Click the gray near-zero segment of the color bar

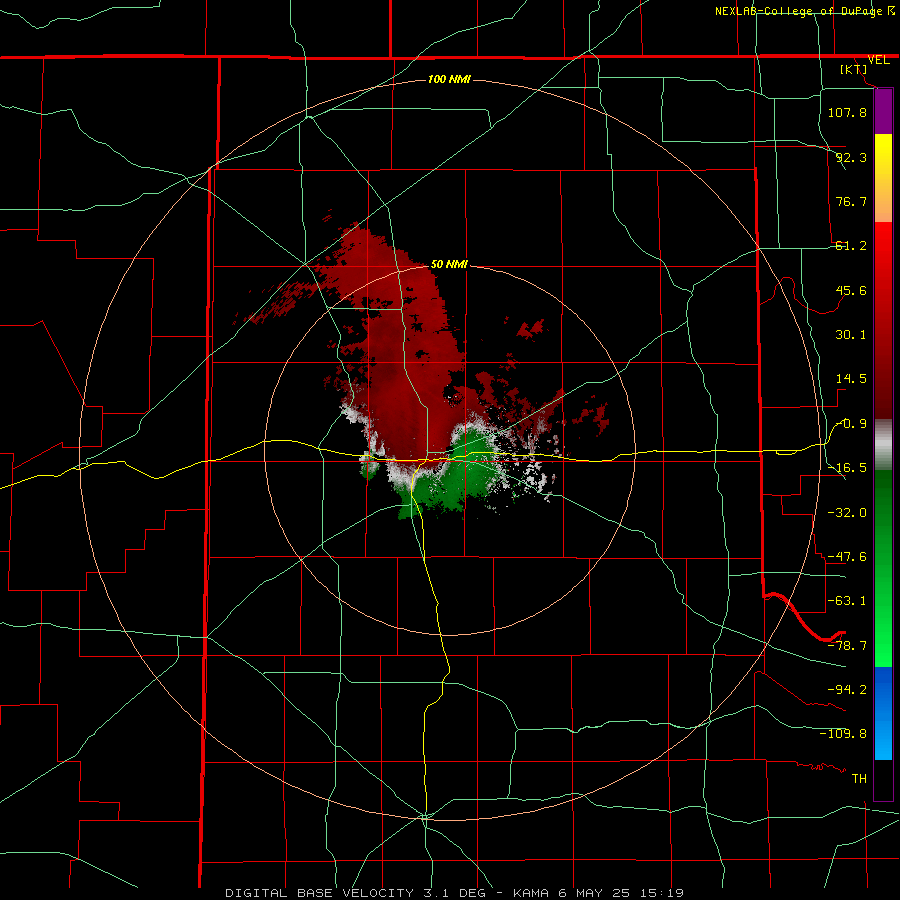point(883,445)
